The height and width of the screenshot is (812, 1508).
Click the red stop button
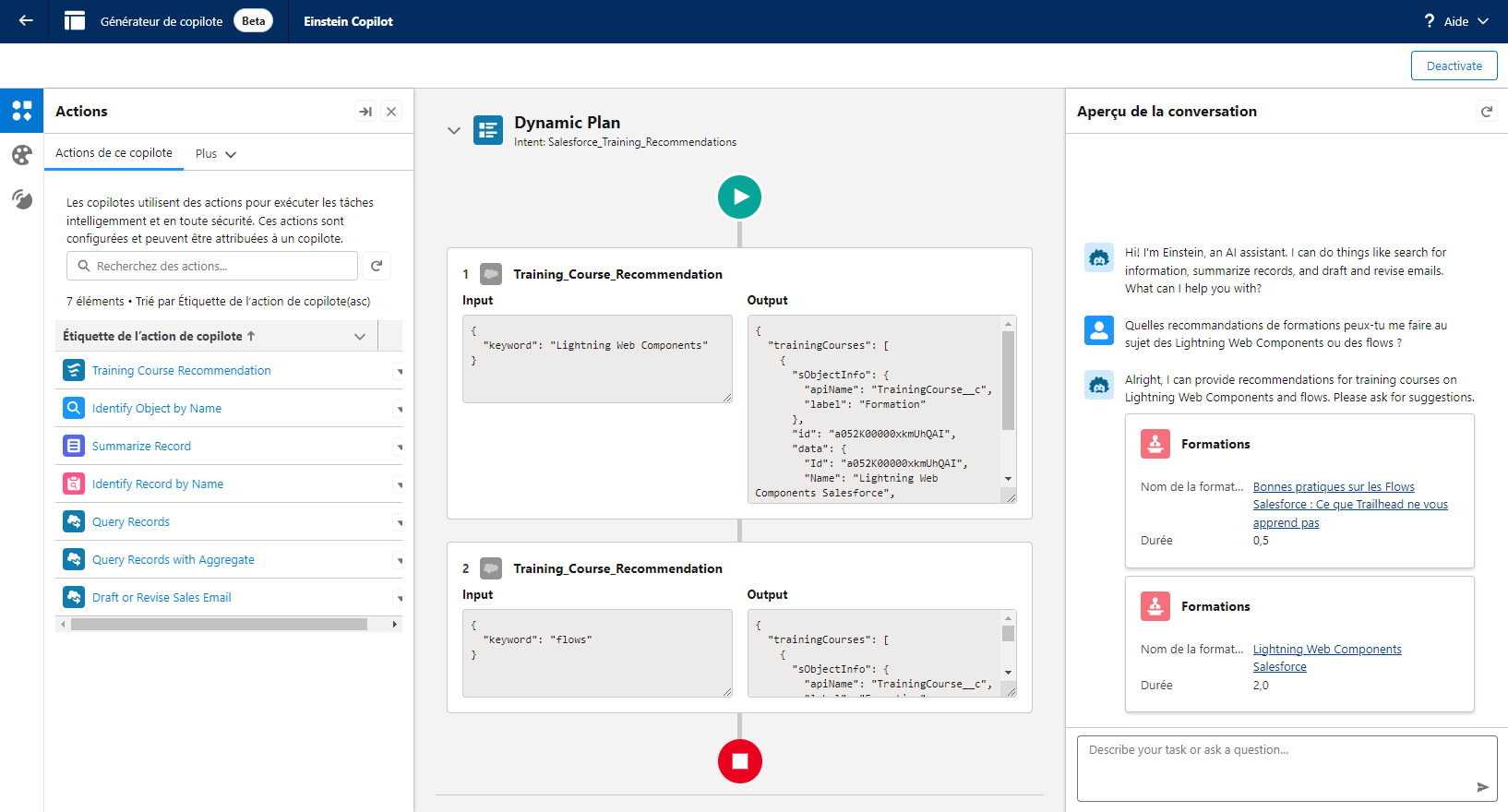(740, 761)
